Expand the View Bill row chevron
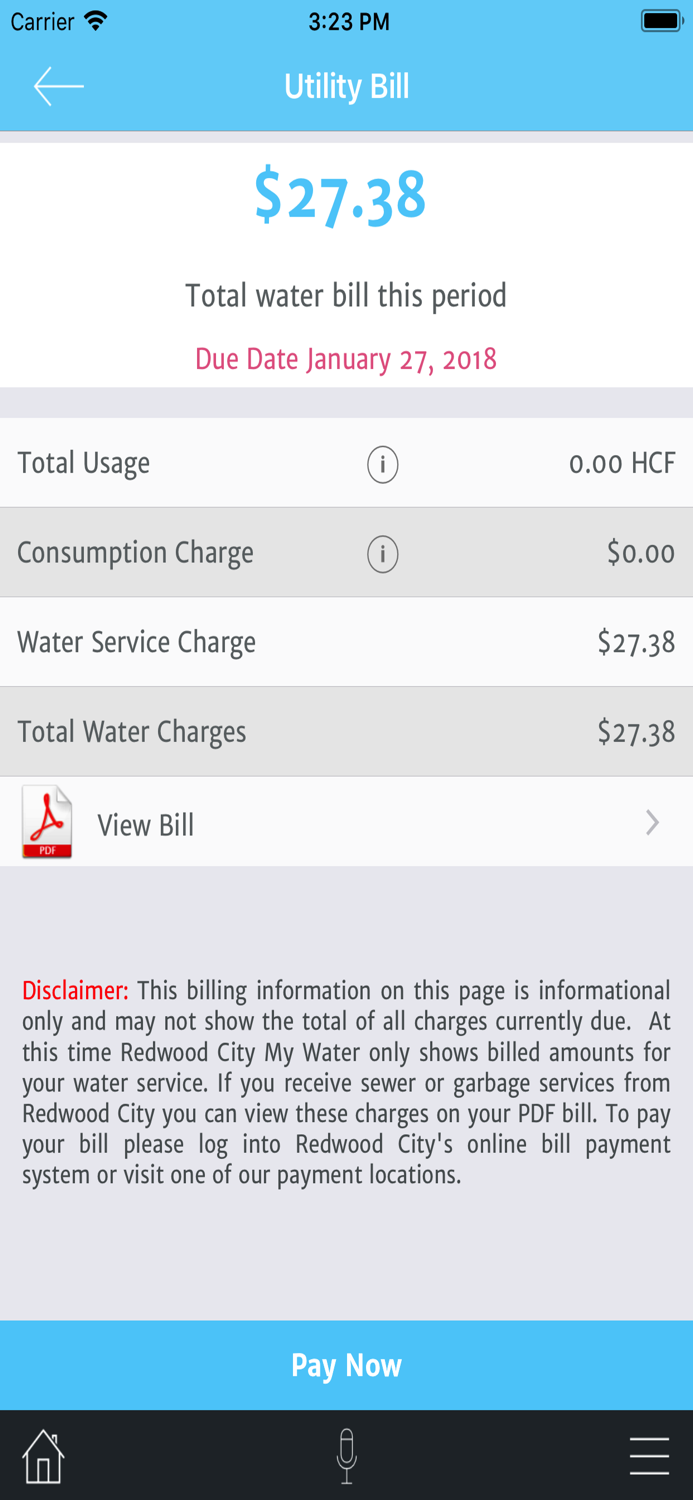693x1500 pixels. (652, 822)
